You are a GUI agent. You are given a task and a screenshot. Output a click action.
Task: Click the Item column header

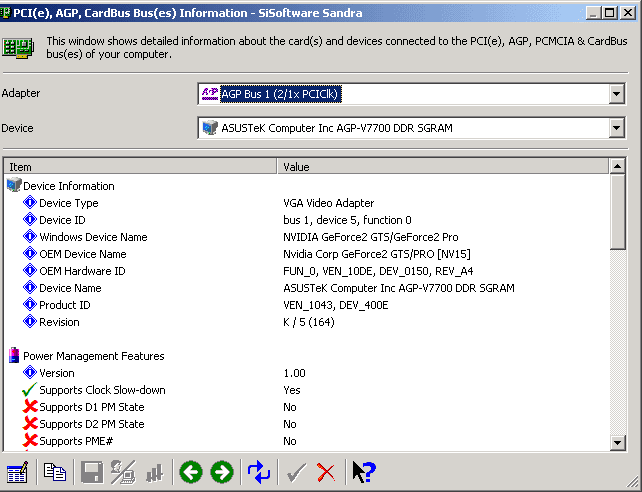(140, 167)
